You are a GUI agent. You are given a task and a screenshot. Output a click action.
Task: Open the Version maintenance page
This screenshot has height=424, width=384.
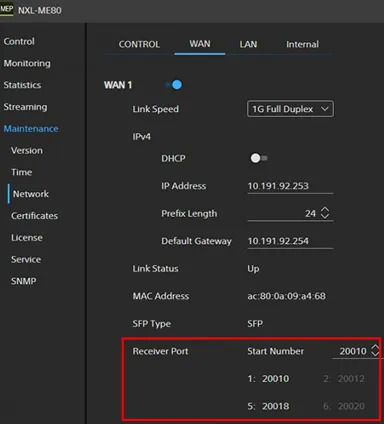pyautogui.click(x=27, y=150)
